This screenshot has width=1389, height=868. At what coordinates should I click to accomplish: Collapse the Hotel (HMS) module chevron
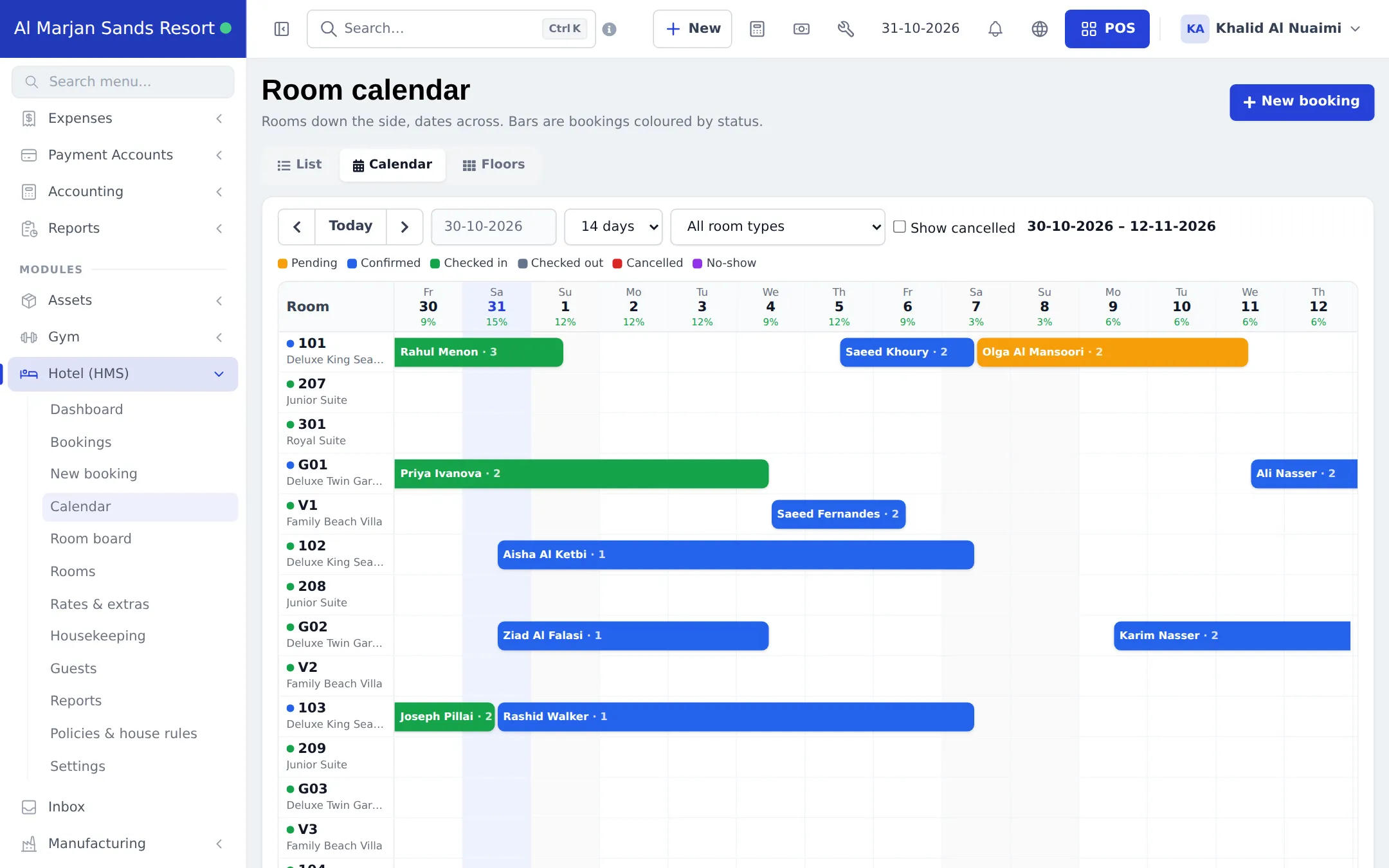[219, 374]
